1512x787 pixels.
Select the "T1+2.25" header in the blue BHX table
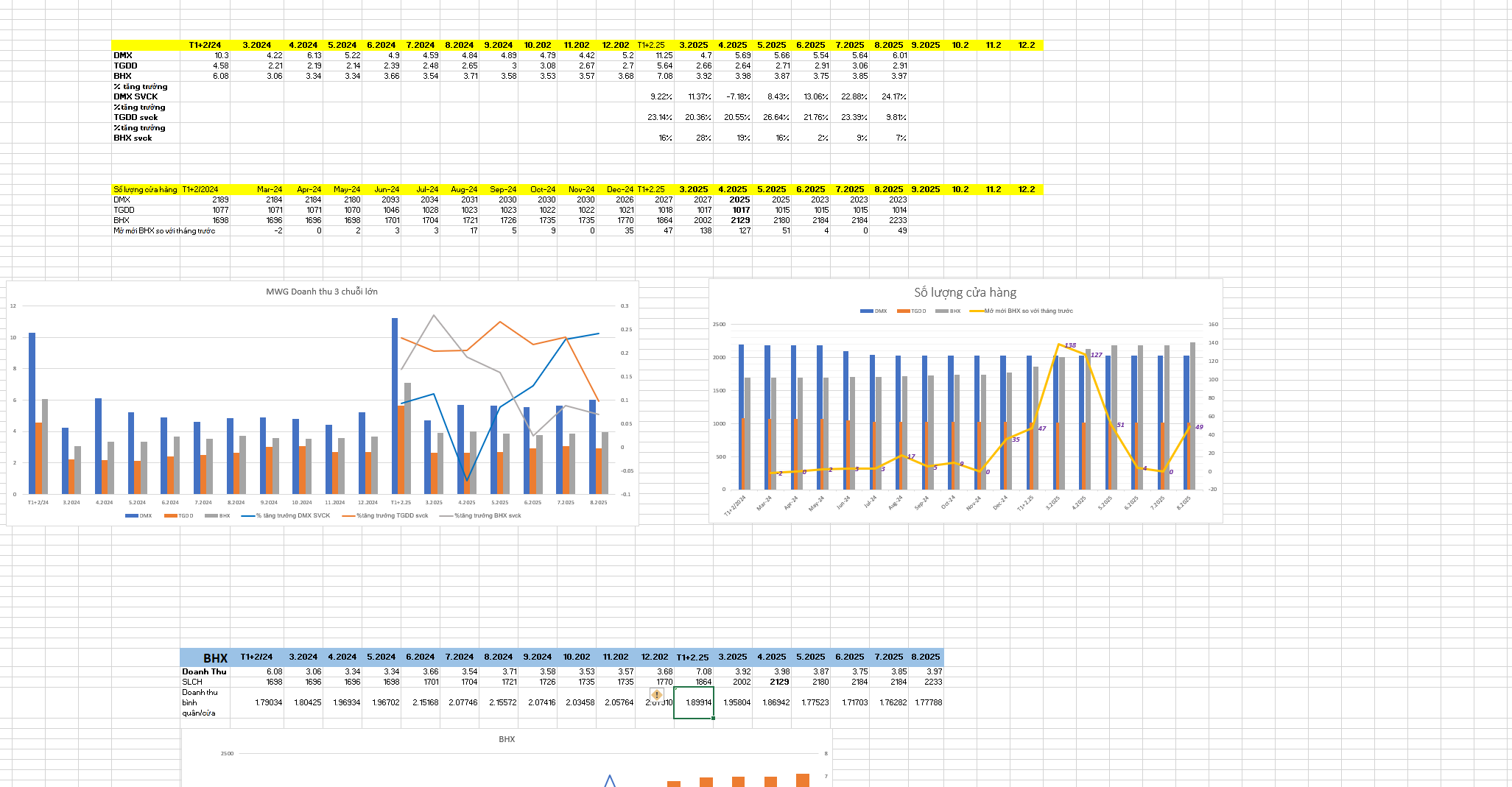pos(694,657)
